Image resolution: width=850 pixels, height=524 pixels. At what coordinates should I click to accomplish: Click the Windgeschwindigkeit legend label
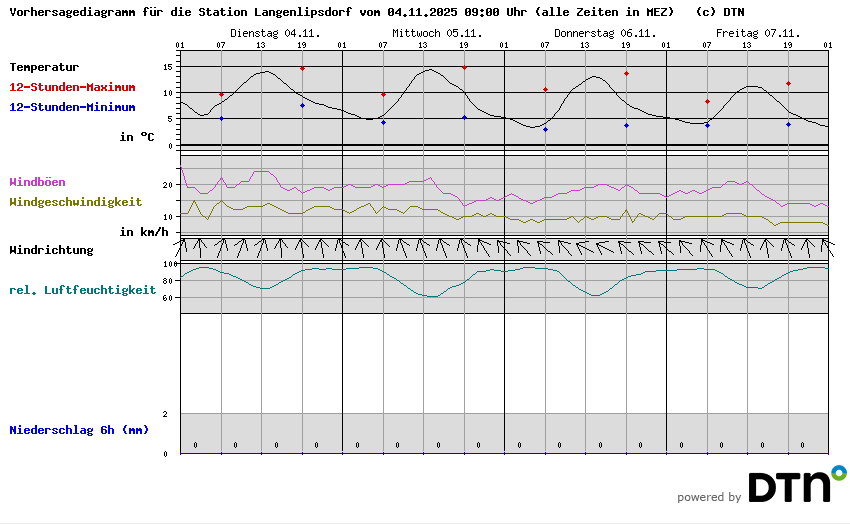(75, 201)
